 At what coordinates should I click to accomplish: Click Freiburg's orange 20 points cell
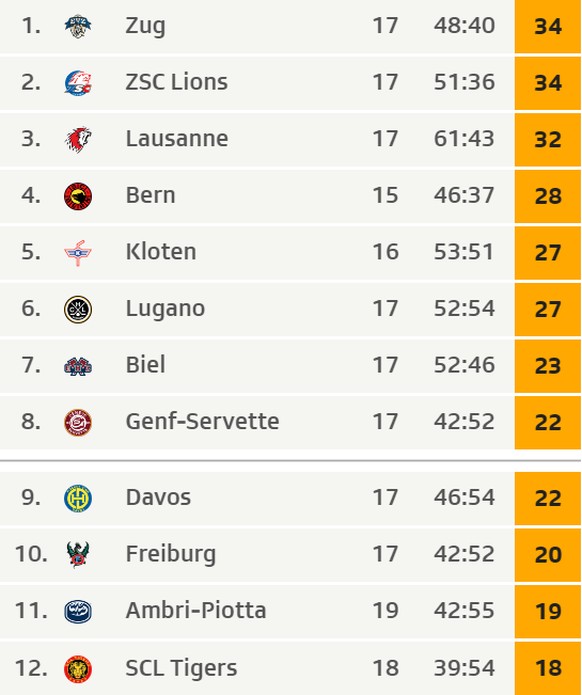tap(548, 554)
